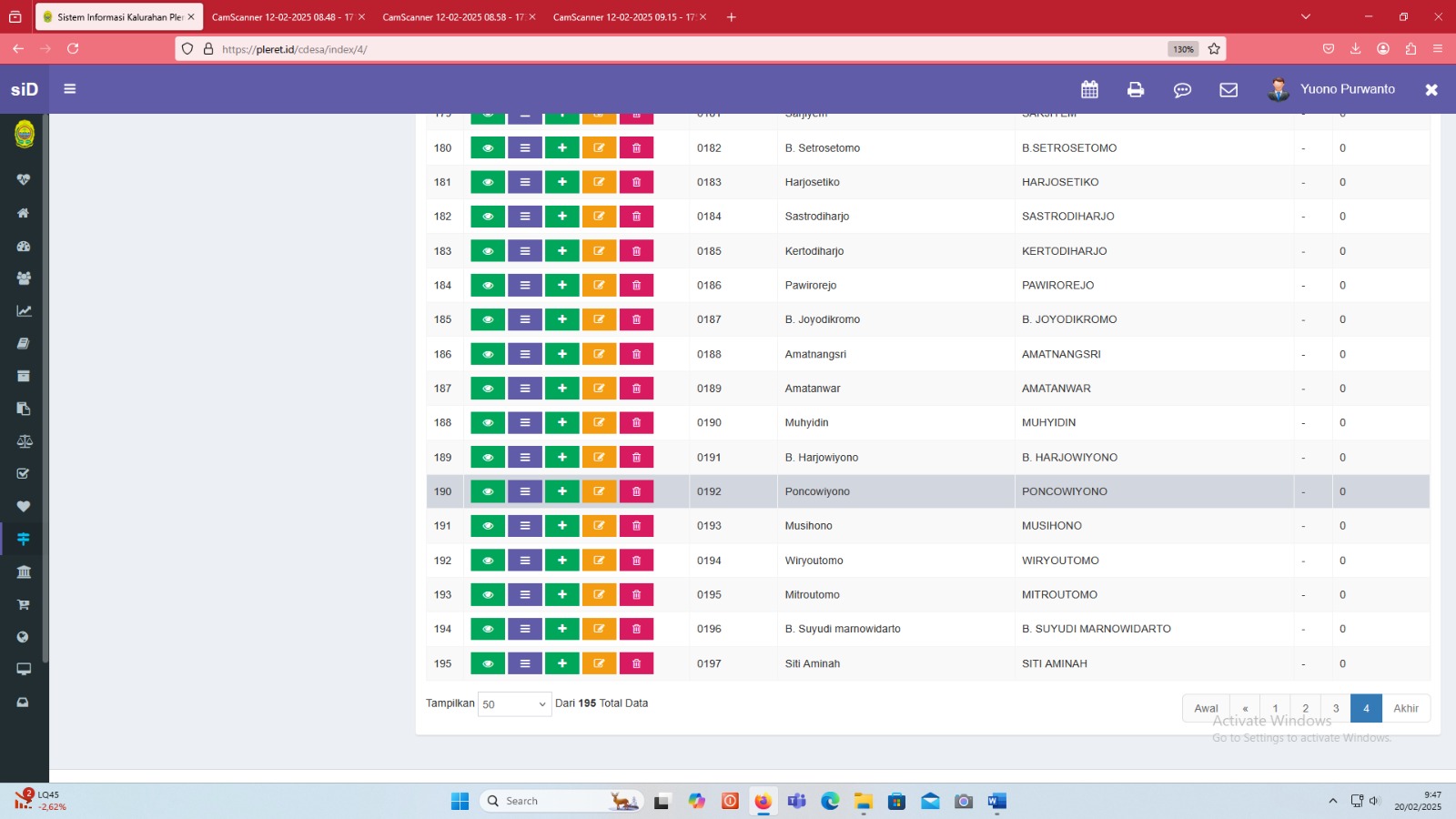1456x819 pixels.
Task: Open the calendar icon in header
Action: [x=1089, y=89]
